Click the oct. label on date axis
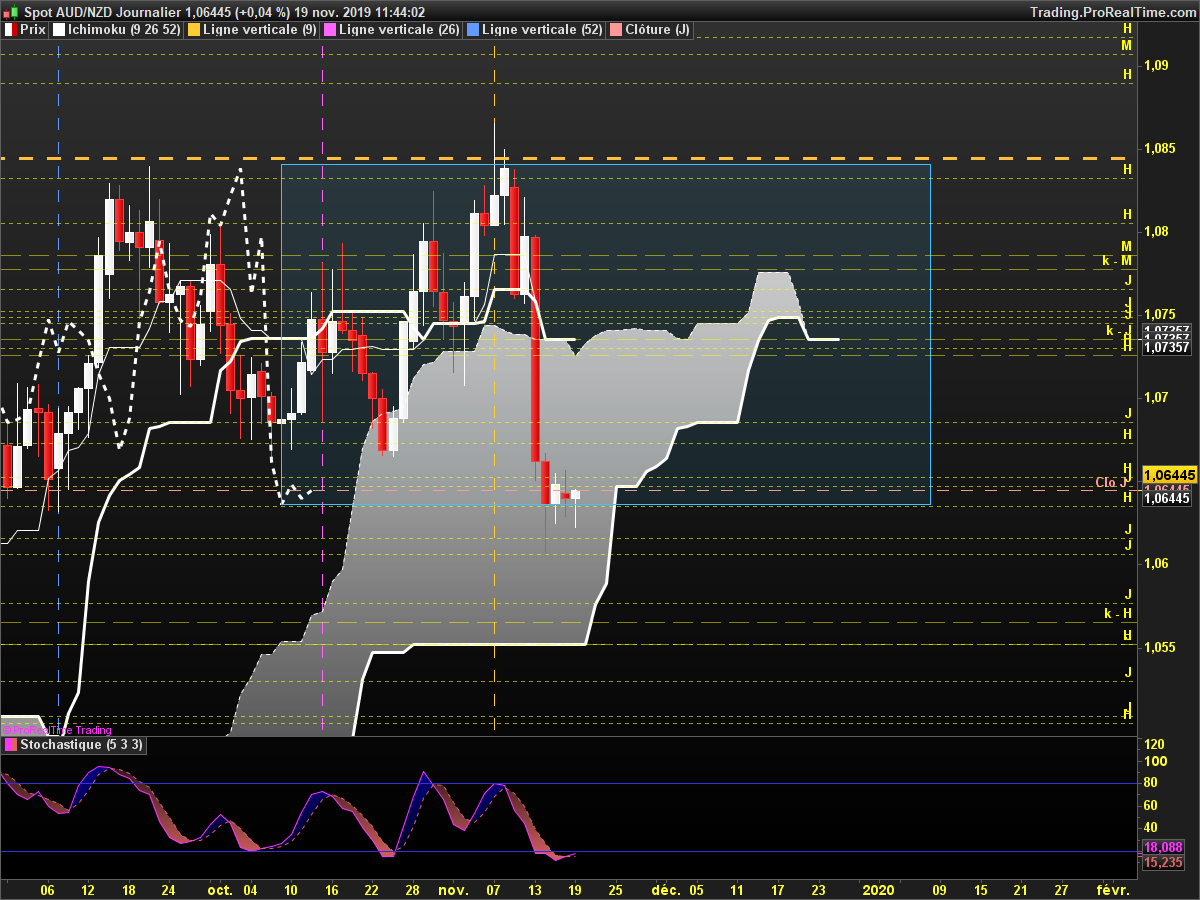Viewport: 1200px width, 900px height. pos(220,889)
